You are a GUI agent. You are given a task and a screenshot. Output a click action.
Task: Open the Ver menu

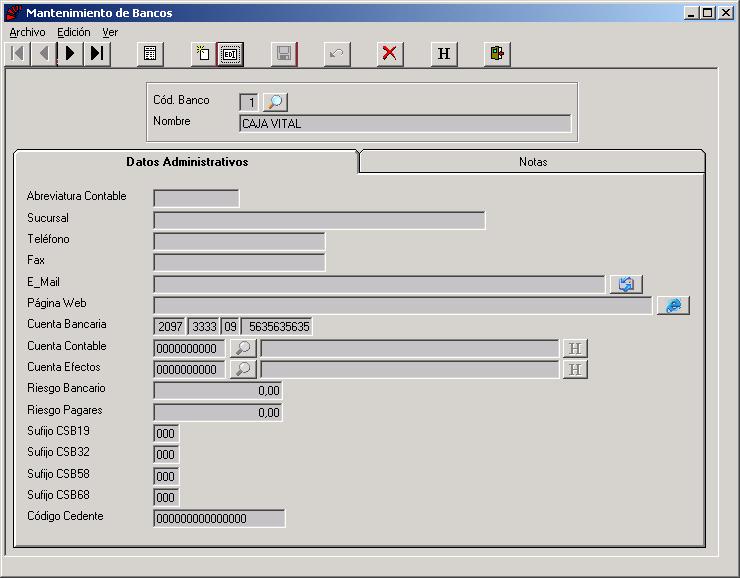click(110, 32)
